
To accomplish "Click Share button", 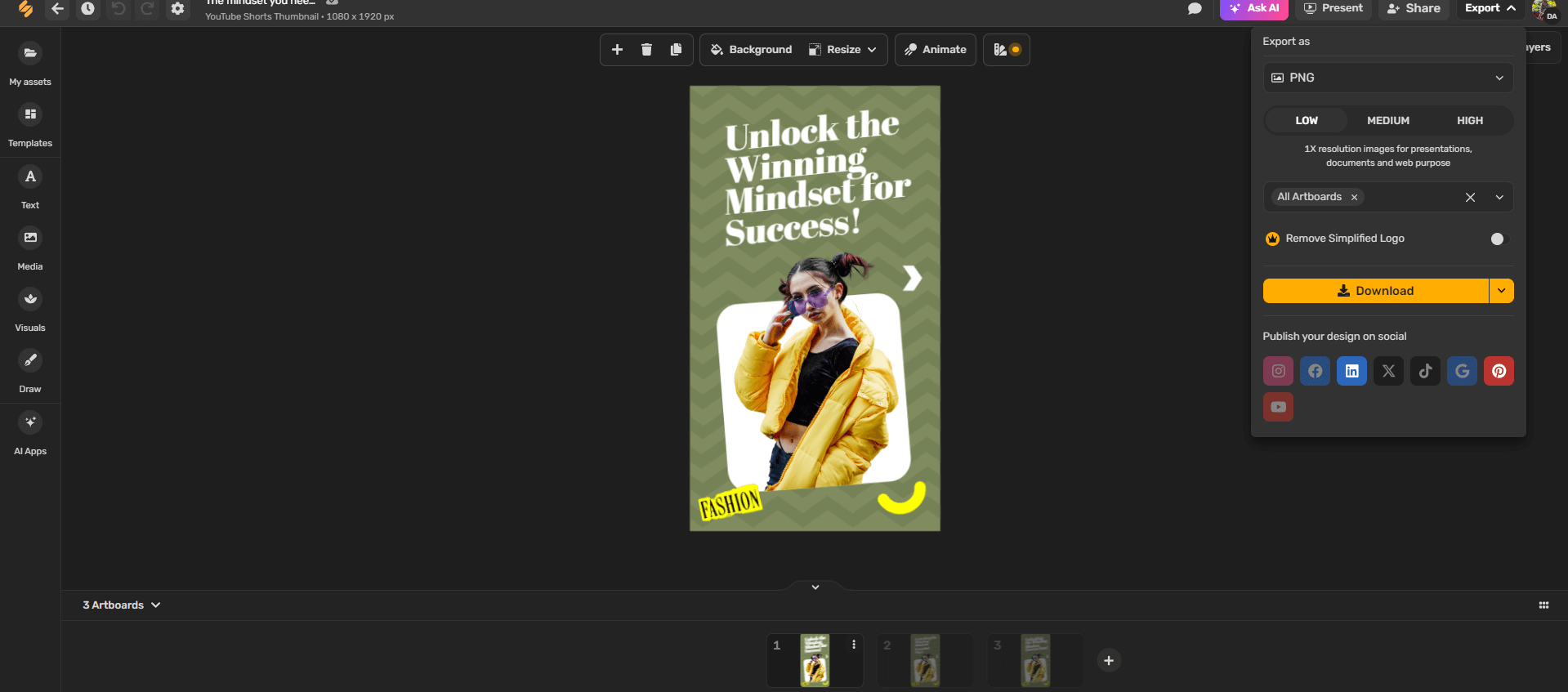I will (1414, 8).
